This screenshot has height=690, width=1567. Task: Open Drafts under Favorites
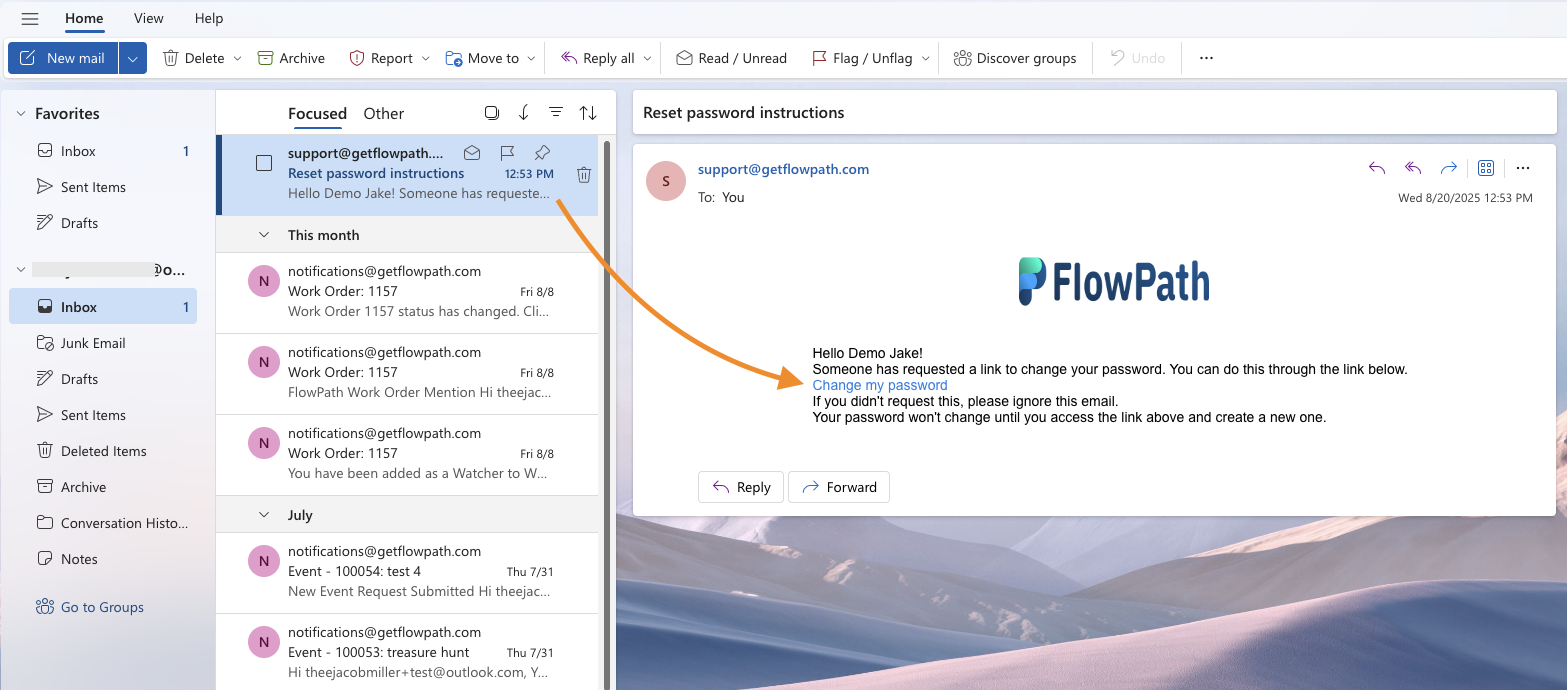click(103, 223)
